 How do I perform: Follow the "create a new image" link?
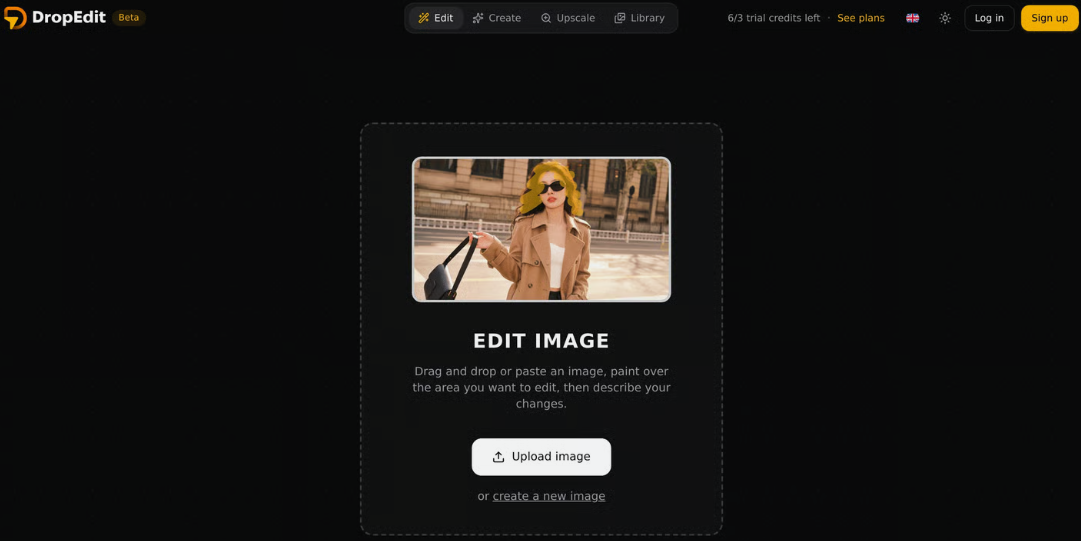[549, 496]
